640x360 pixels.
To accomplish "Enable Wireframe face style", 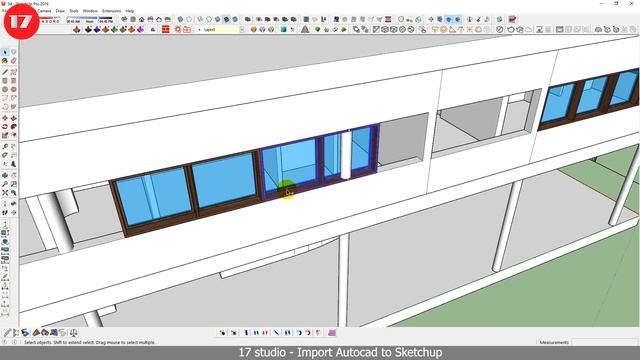I will (x=200, y=19).
